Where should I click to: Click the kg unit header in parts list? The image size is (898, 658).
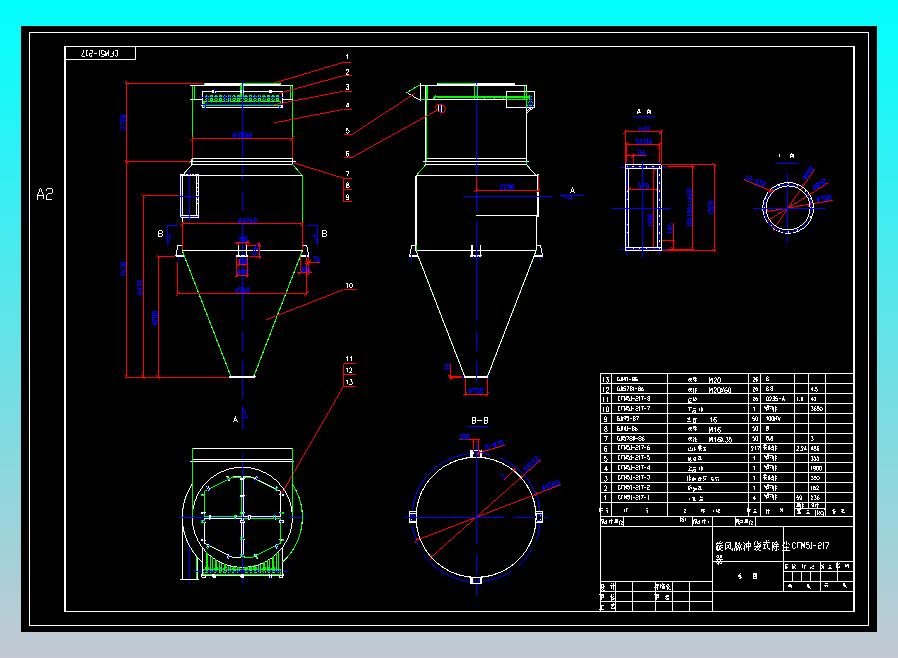[820, 513]
